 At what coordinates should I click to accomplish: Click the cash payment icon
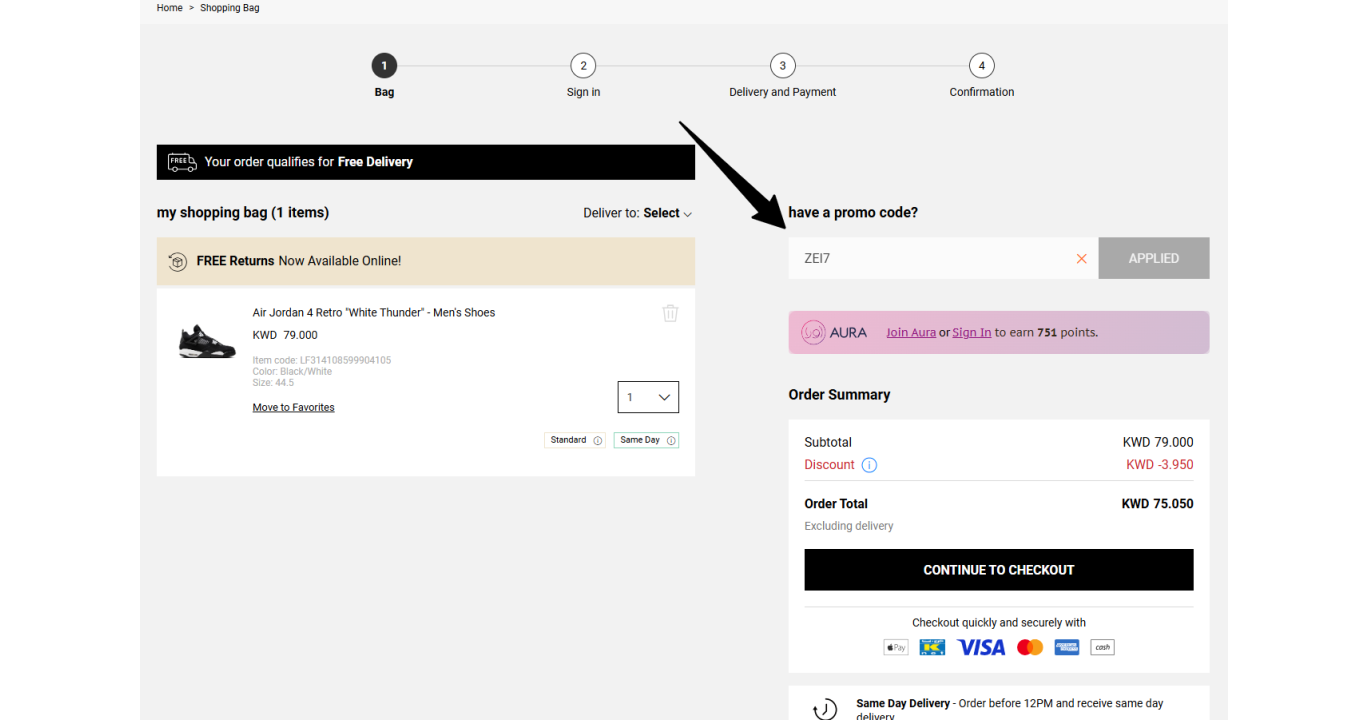click(1102, 648)
